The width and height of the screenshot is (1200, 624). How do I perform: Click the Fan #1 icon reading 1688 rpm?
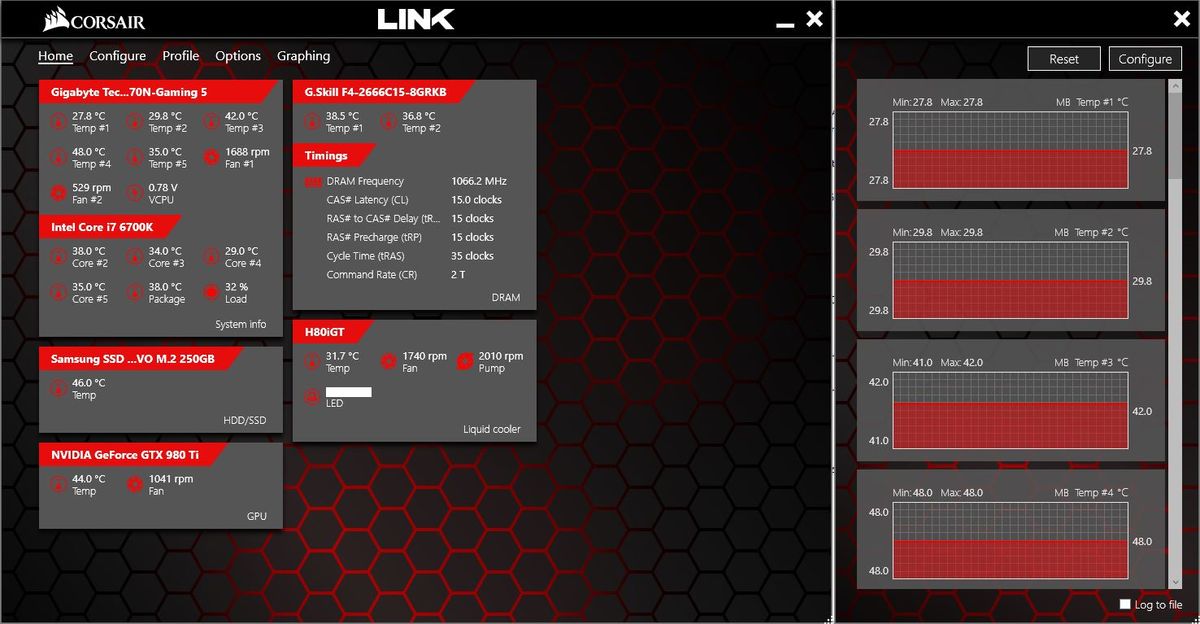pos(209,157)
